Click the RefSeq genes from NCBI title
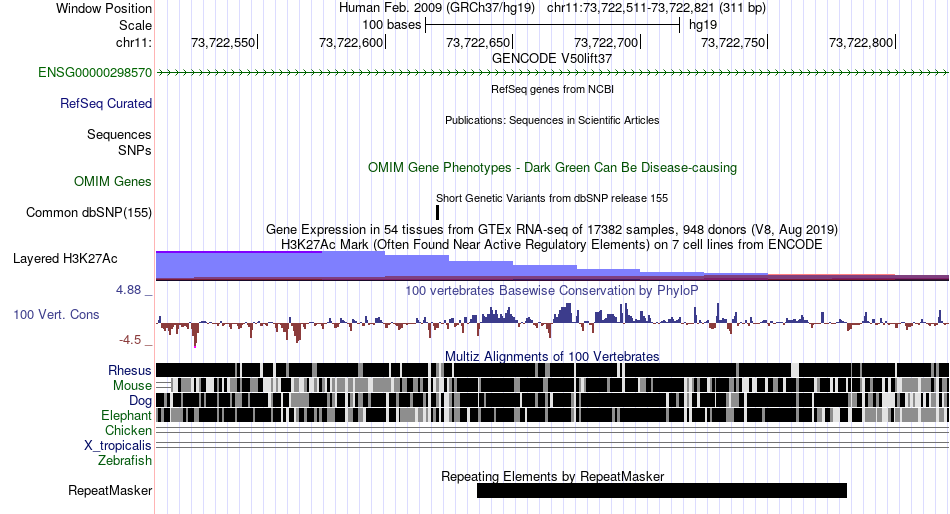This screenshot has width=950, height=514. coord(552,89)
